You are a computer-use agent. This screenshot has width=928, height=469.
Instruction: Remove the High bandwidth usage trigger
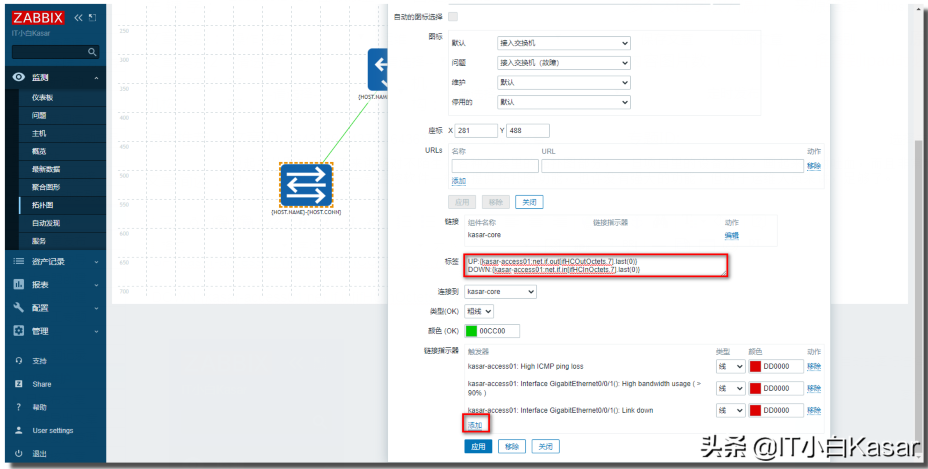pyautogui.click(x=814, y=388)
